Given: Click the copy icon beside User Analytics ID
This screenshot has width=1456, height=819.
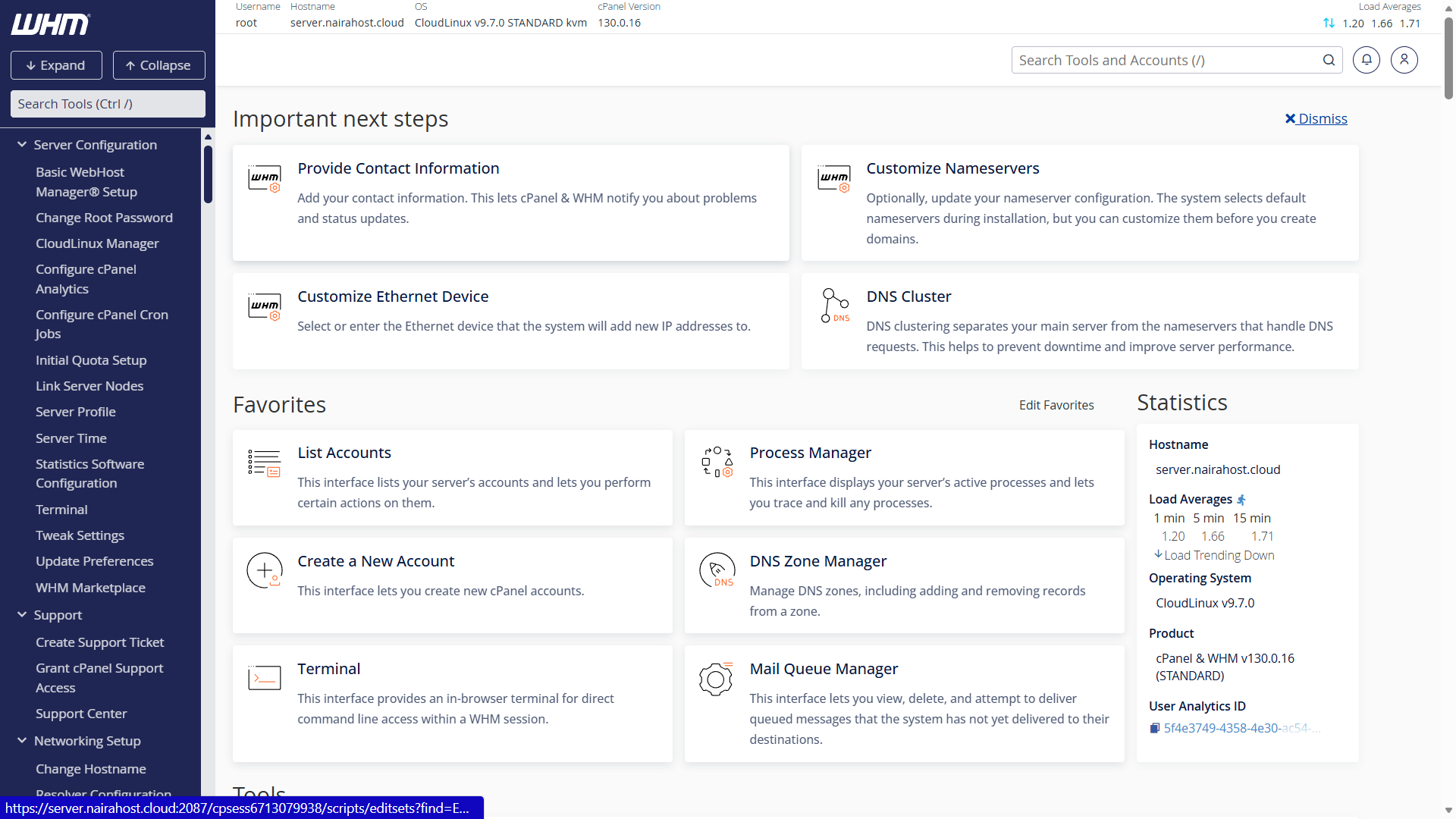Looking at the screenshot, I should coord(1154,728).
